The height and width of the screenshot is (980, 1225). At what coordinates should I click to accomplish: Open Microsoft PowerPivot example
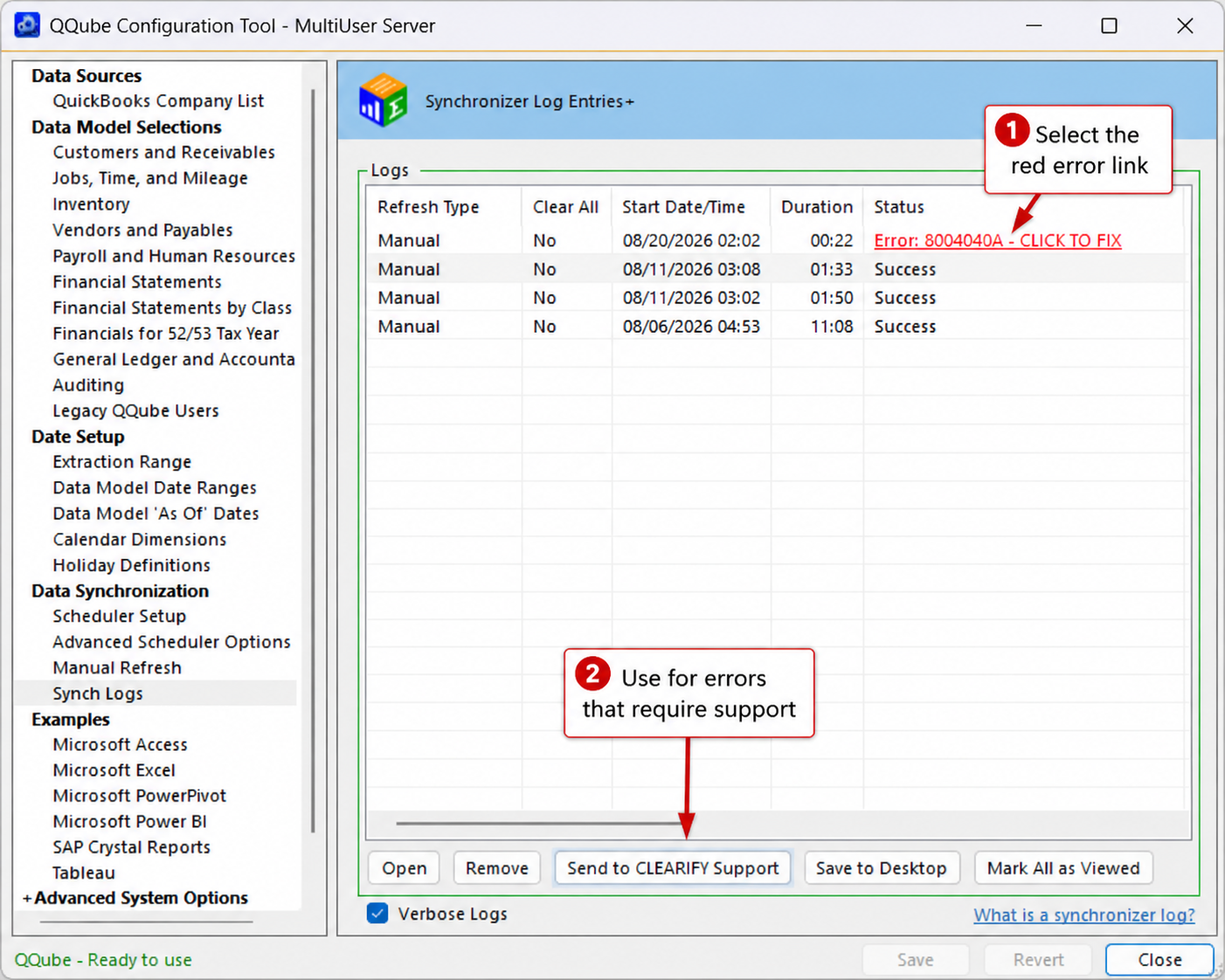[x=139, y=797]
